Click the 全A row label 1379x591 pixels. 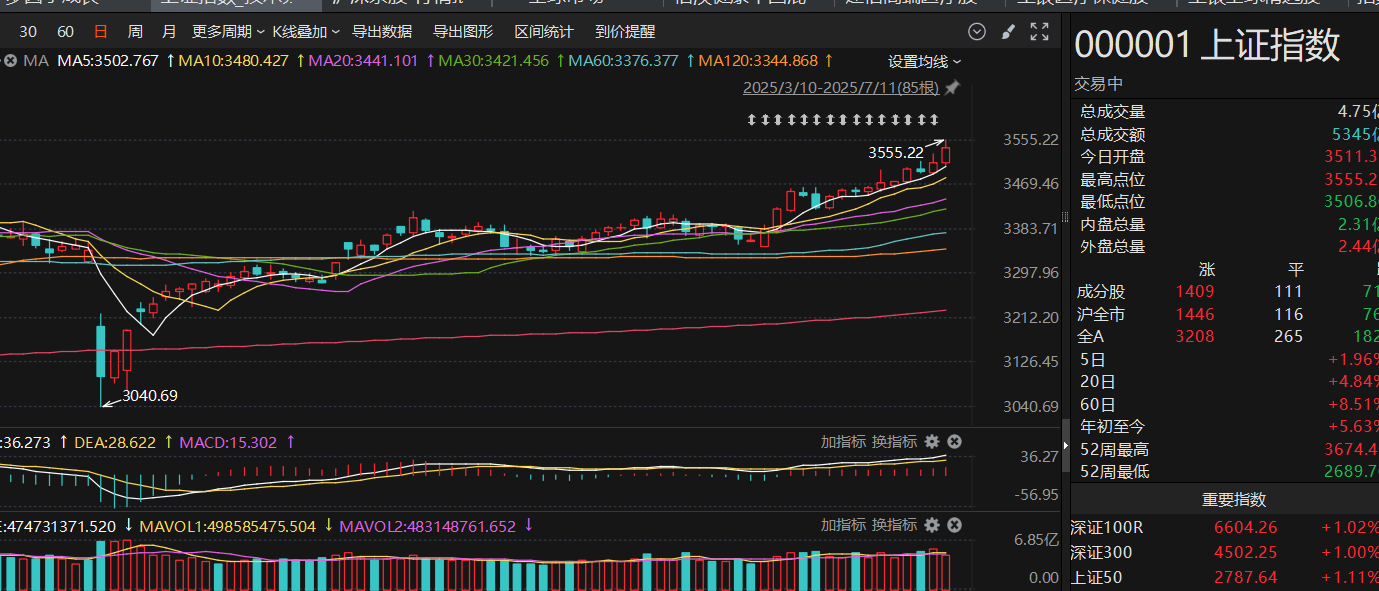click(x=1091, y=337)
